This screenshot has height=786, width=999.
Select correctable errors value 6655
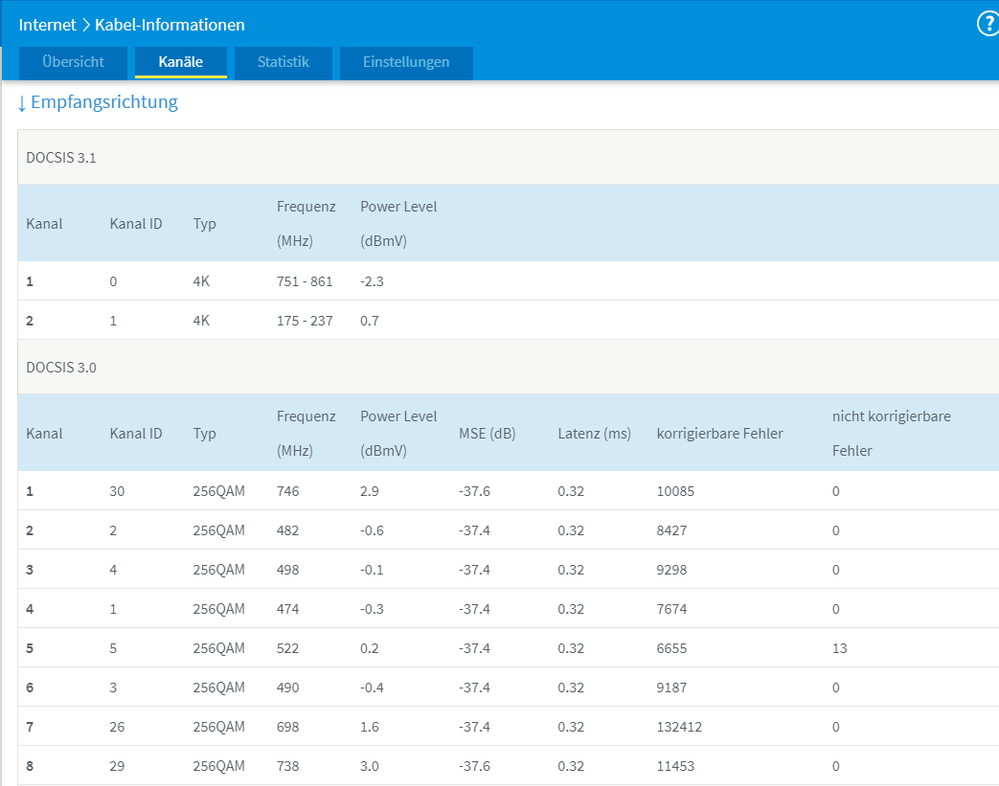tap(672, 648)
